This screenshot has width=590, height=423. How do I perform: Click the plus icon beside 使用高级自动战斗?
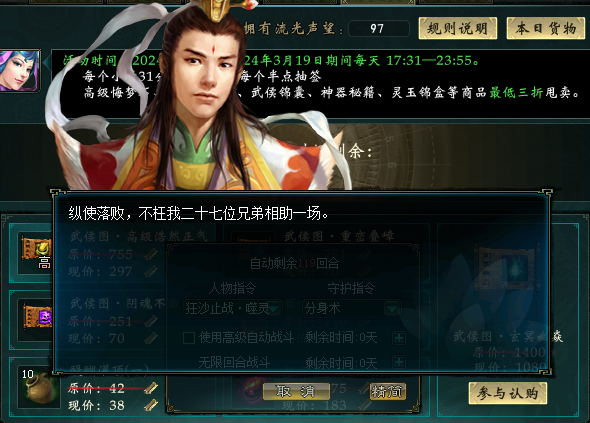coord(398,338)
